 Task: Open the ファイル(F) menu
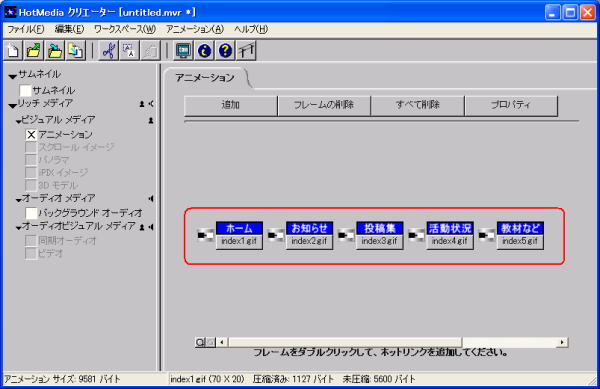tap(26, 29)
